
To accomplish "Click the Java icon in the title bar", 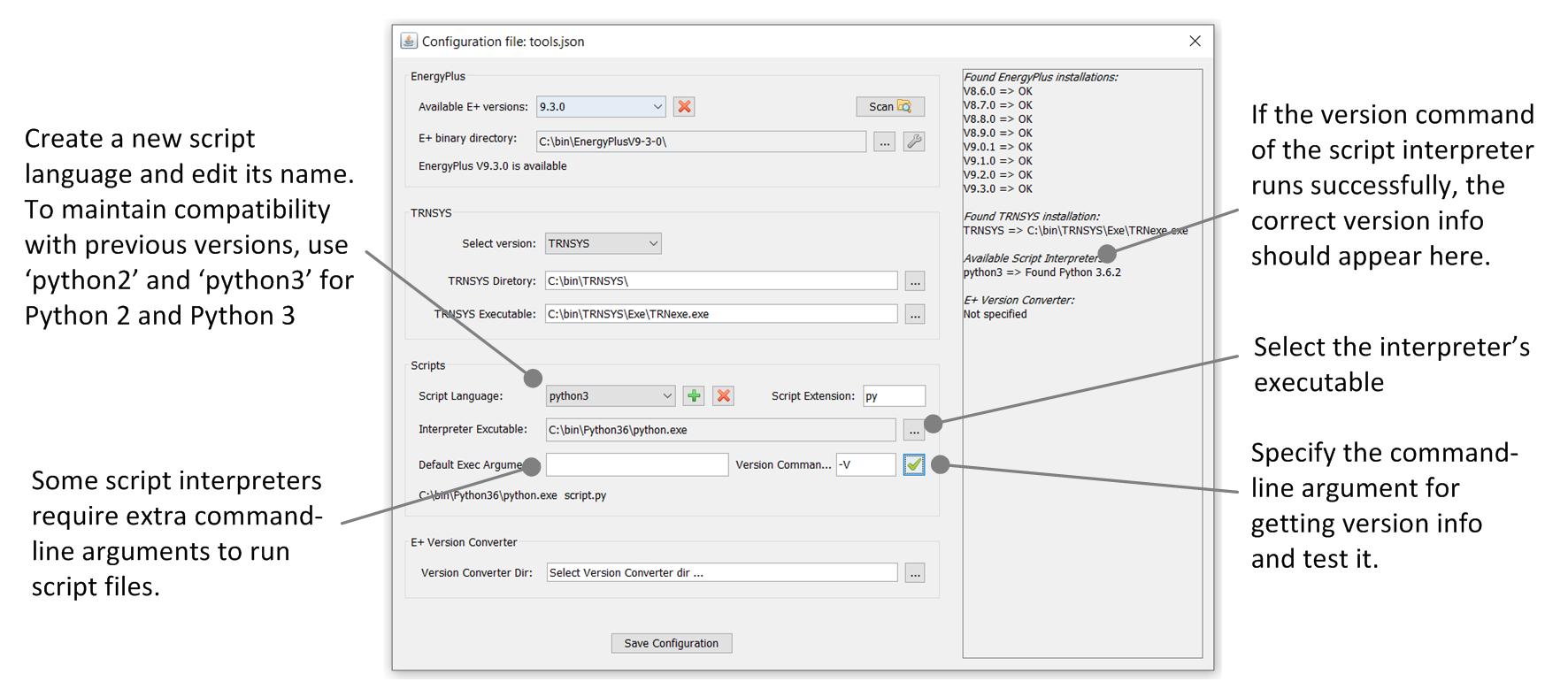I will [x=409, y=41].
